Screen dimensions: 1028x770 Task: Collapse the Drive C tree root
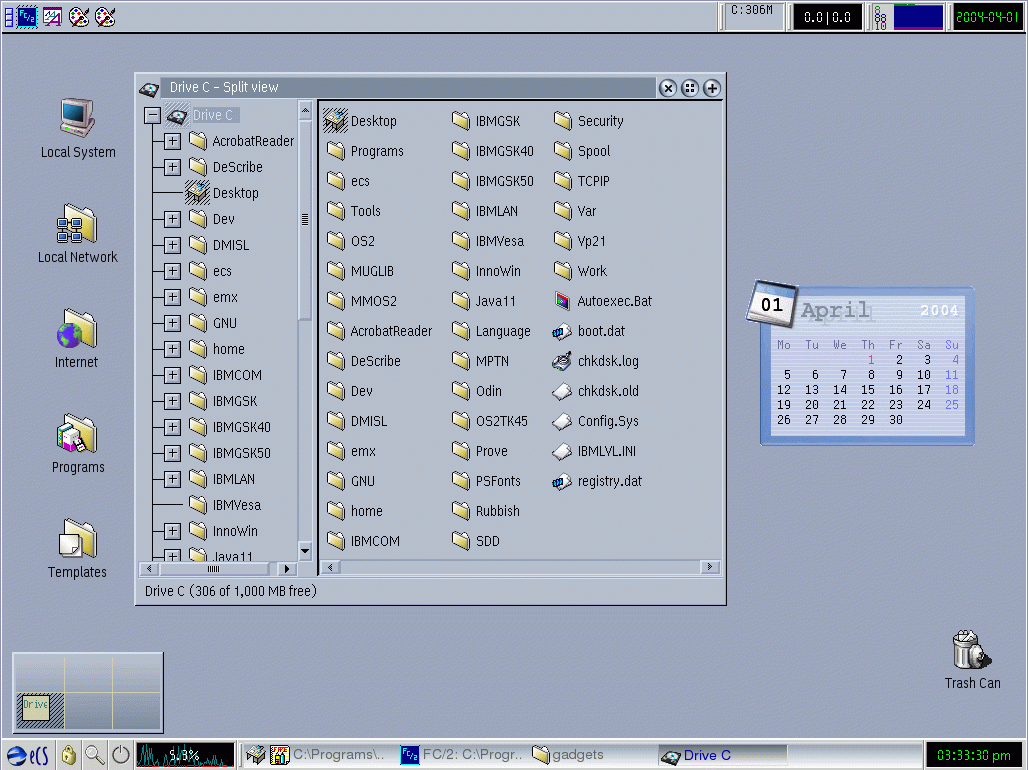152,115
